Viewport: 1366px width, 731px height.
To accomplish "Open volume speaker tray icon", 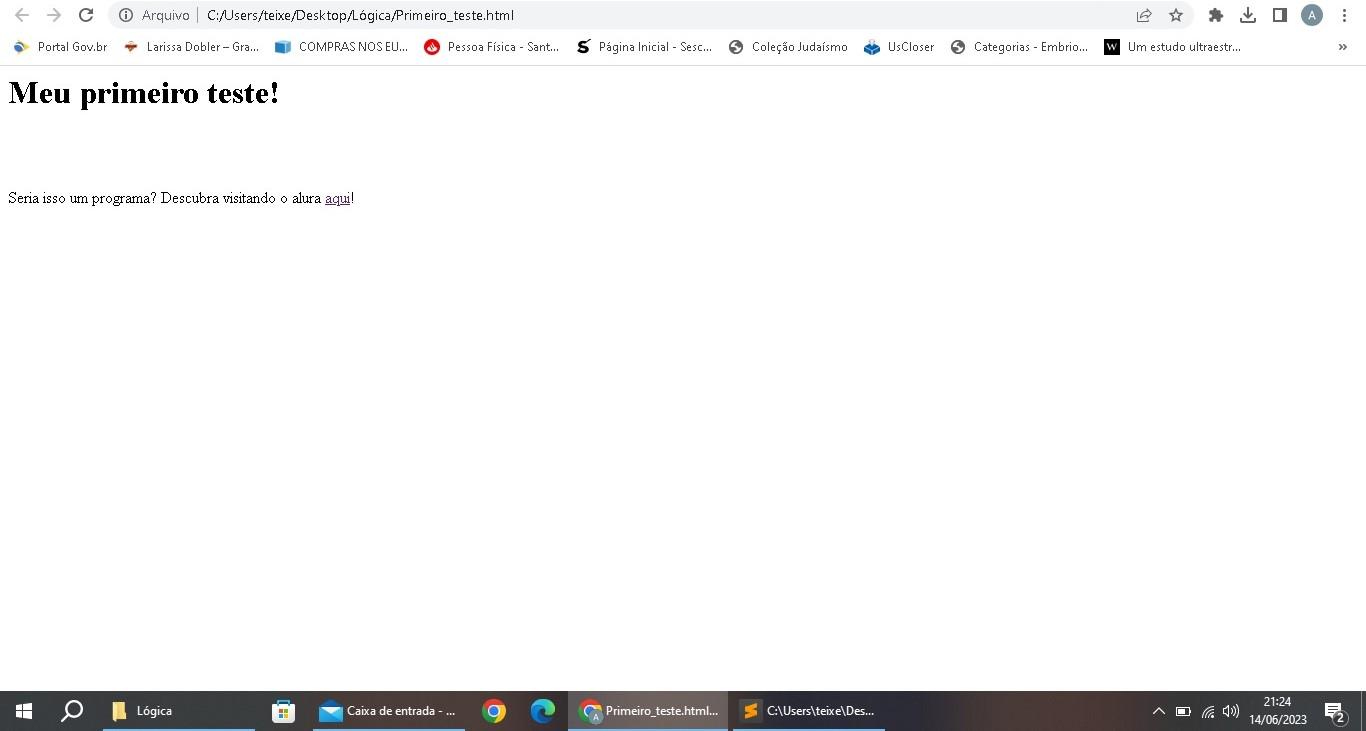I will 1231,711.
